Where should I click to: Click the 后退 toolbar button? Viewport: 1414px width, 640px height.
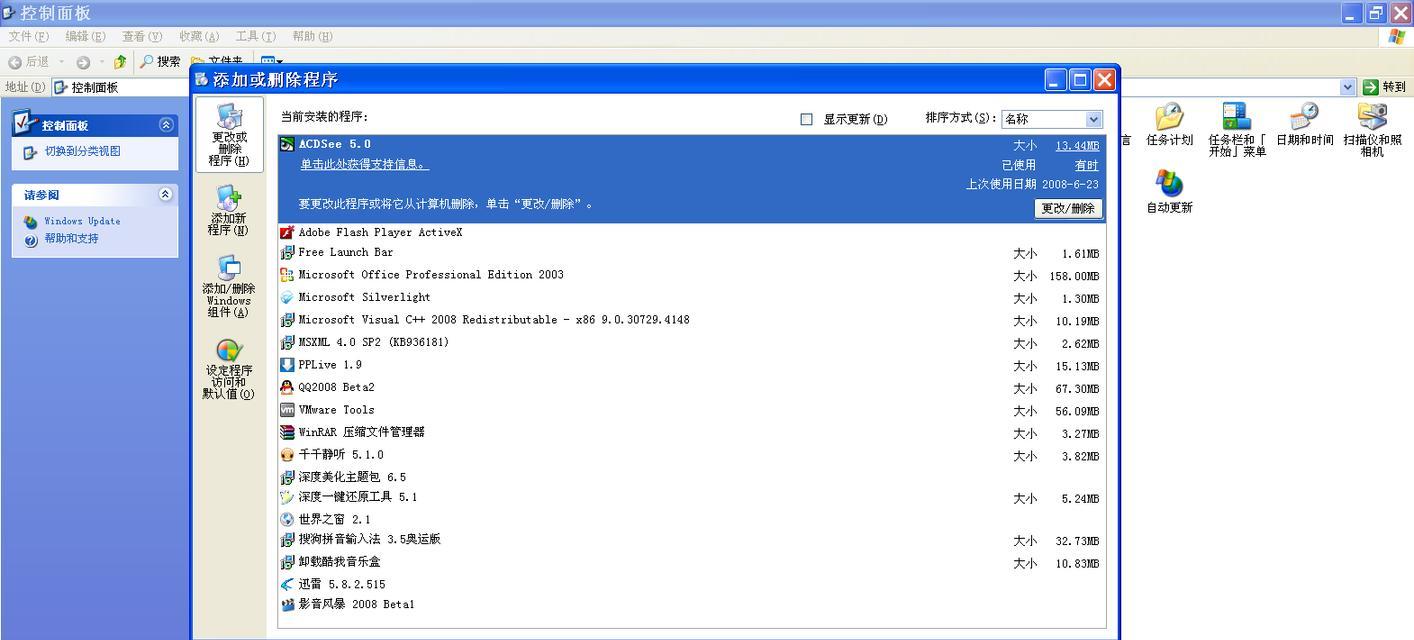[x=29, y=62]
